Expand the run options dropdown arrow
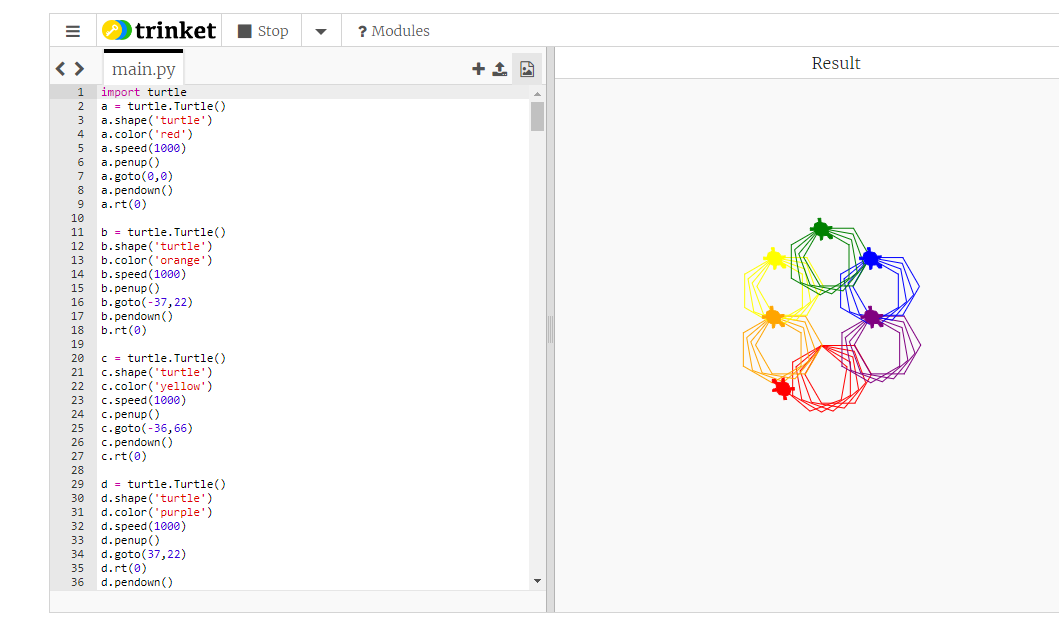Viewport: 1059px width, 629px height. pyautogui.click(x=321, y=31)
